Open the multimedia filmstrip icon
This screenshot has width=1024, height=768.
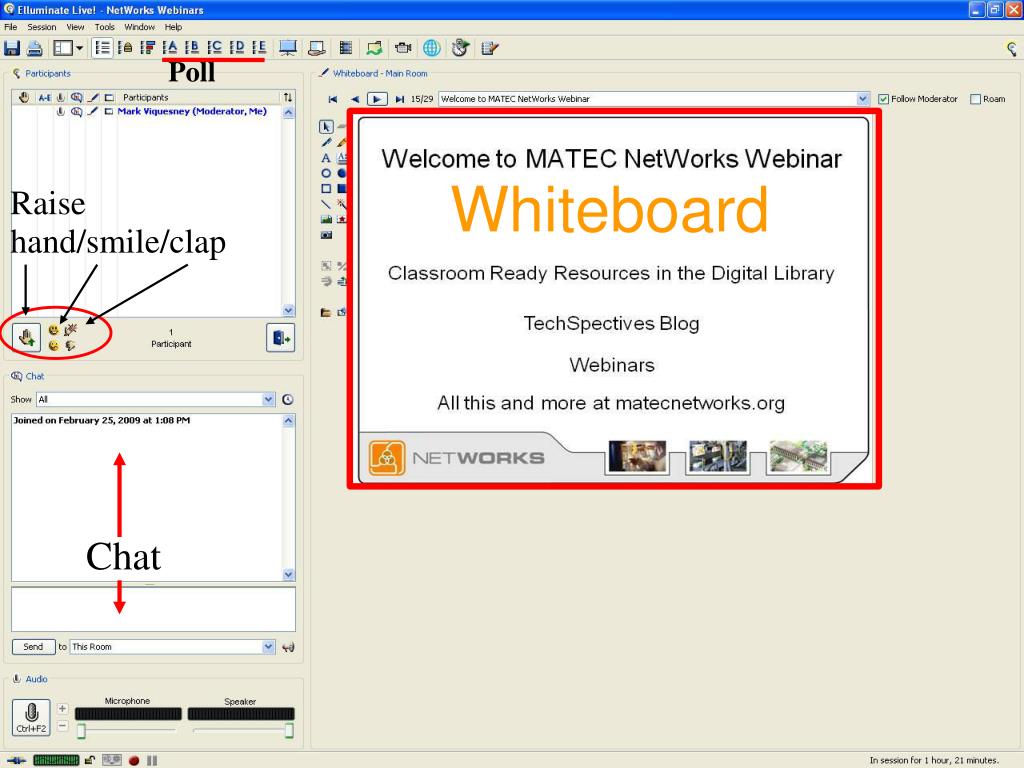345,48
